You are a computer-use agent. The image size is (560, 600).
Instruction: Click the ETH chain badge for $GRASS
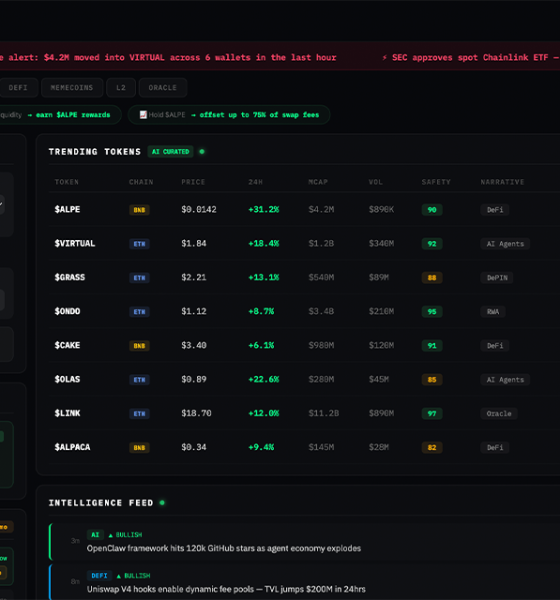pyautogui.click(x=139, y=278)
